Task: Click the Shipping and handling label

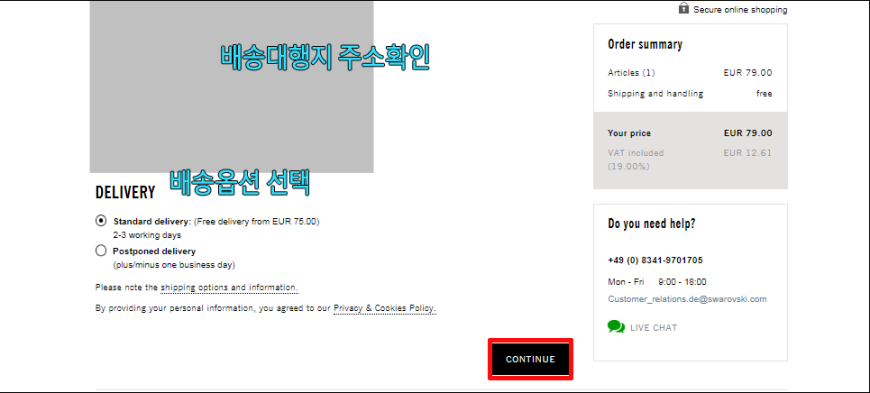Action: [655, 94]
